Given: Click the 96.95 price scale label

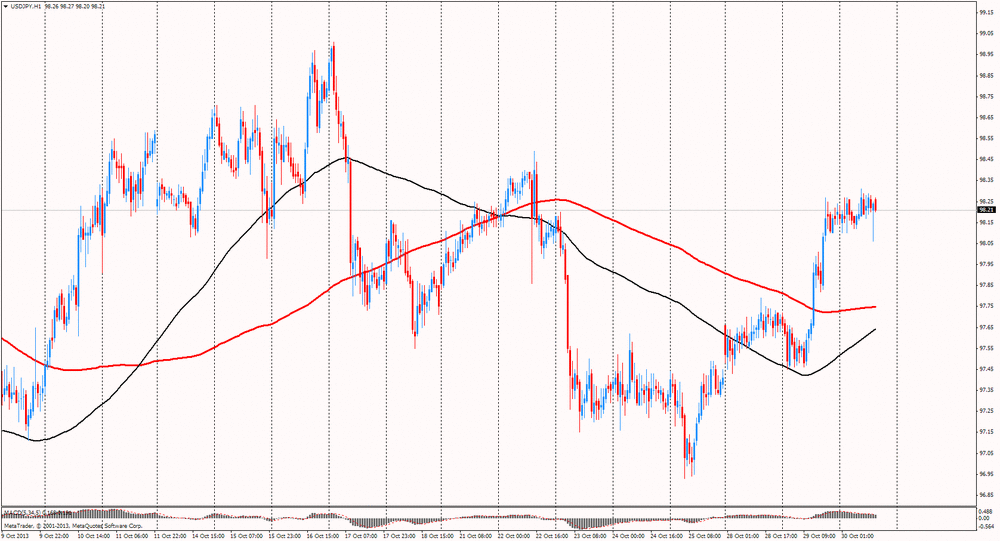Looking at the screenshot, I should 985,474.
